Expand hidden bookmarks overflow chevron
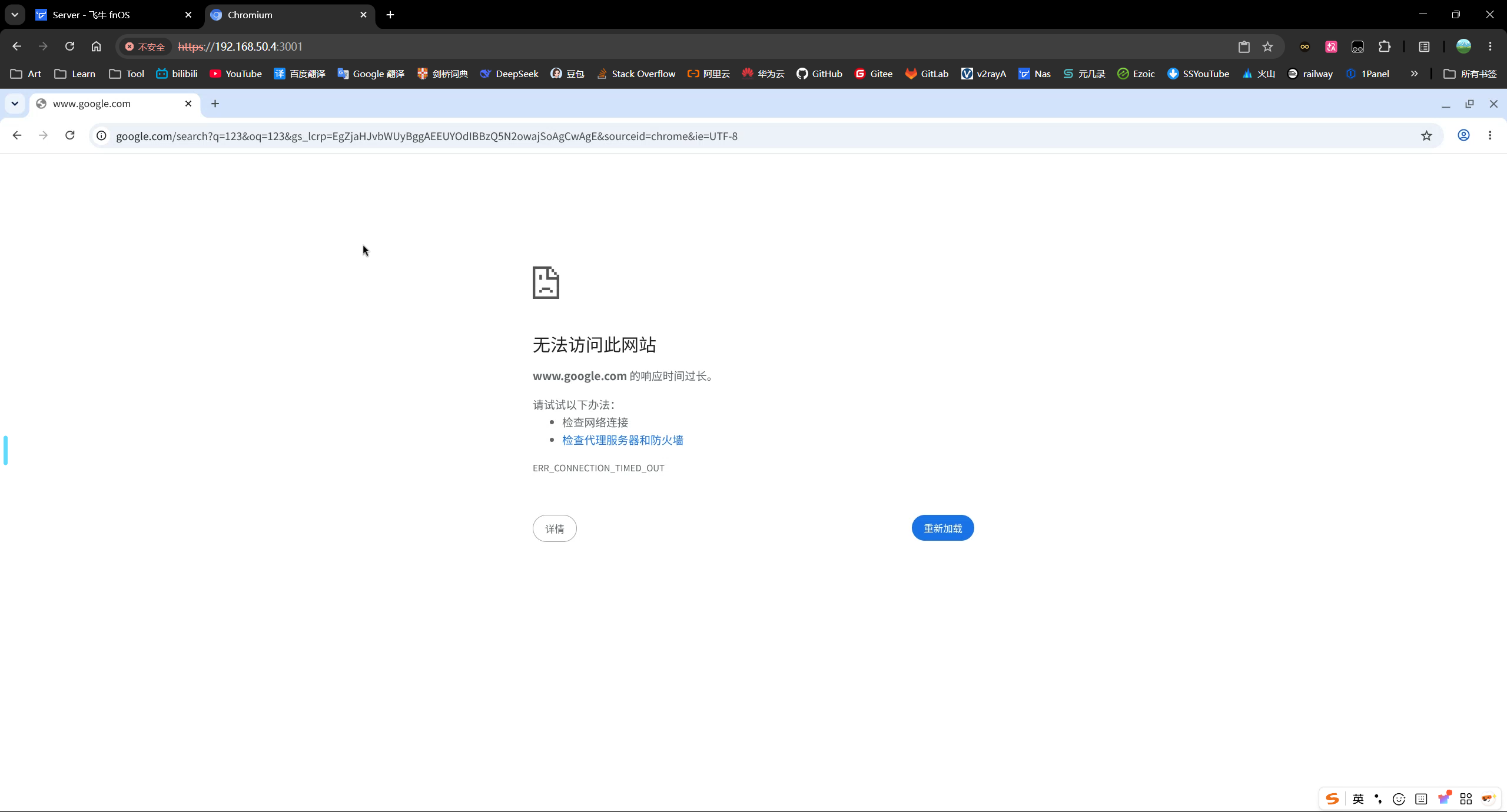 point(1414,74)
